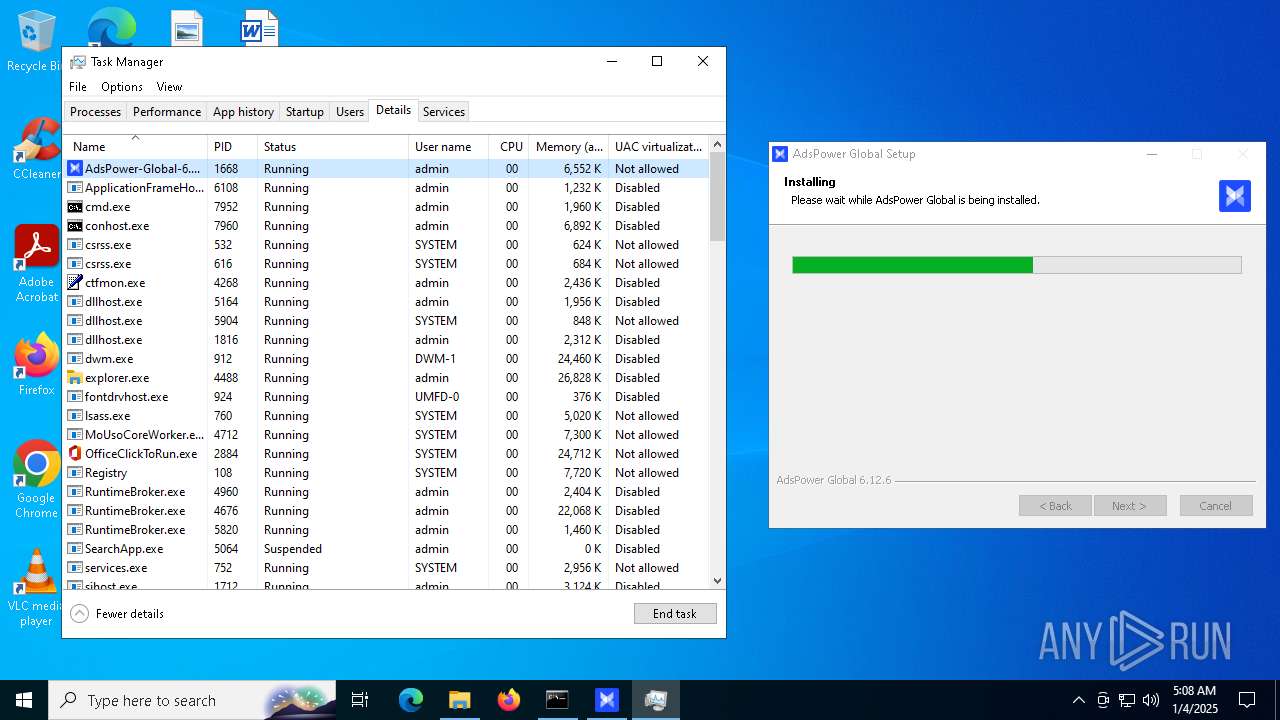Image resolution: width=1280 pixels, height=720 pixels.
Task: Sort processes by the Status column
Action: 333,146
